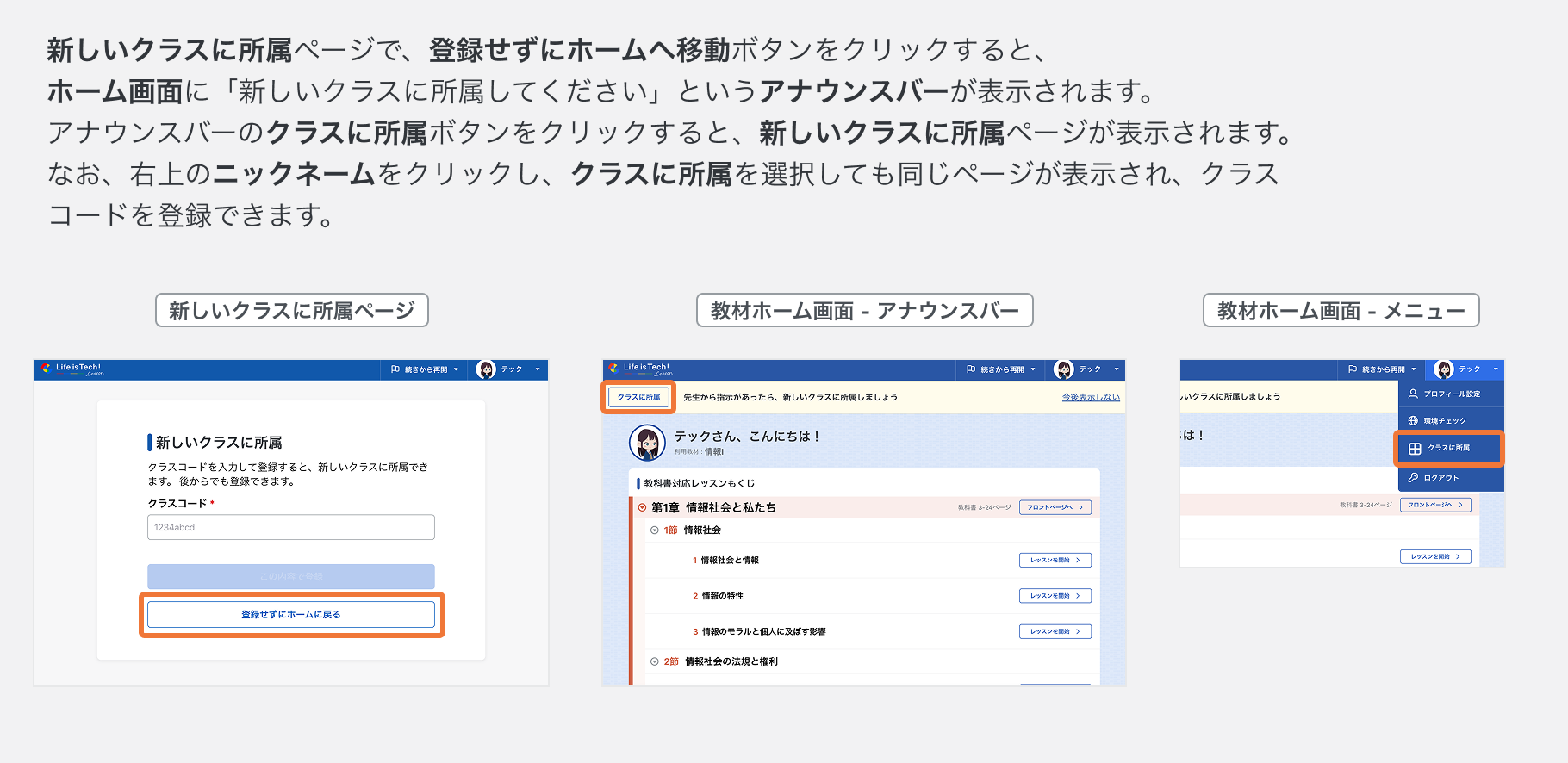The image size is (1568, 763).
Task: Click the flag icon in the class-join page header
Action: point(395,369)
